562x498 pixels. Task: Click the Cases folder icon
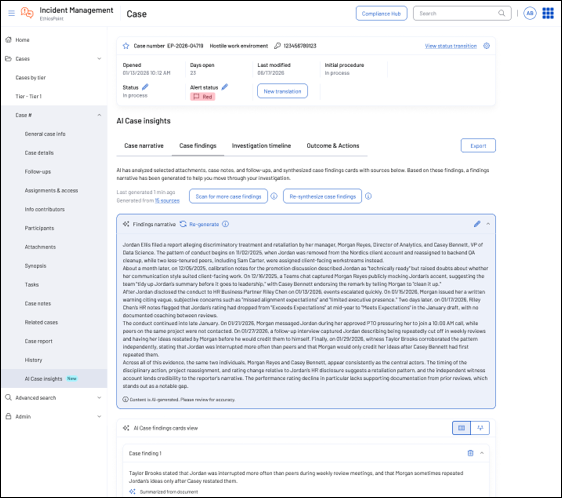tap(9, 58)
